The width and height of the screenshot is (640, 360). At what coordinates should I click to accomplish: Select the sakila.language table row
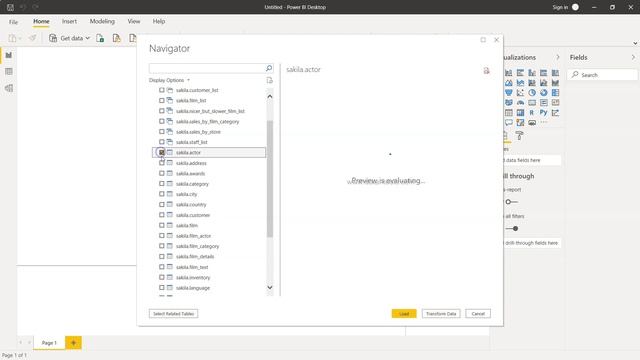[x=209, y=288]
